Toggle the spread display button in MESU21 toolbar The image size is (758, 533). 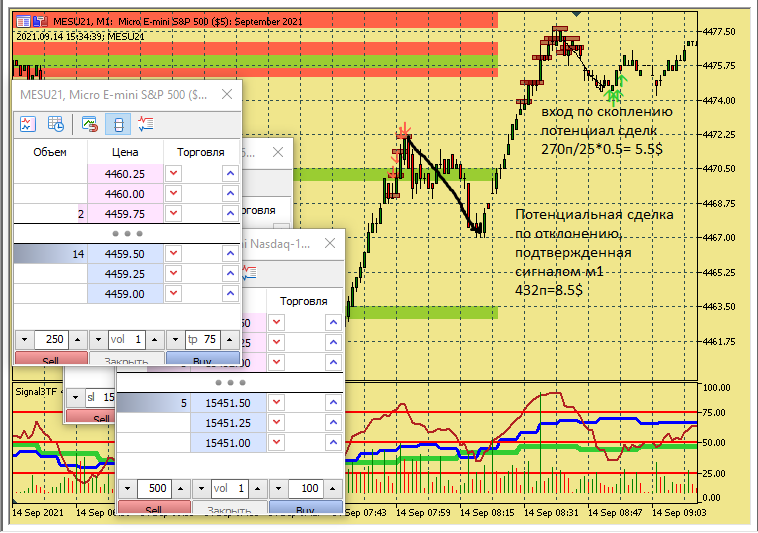point(118,124)
